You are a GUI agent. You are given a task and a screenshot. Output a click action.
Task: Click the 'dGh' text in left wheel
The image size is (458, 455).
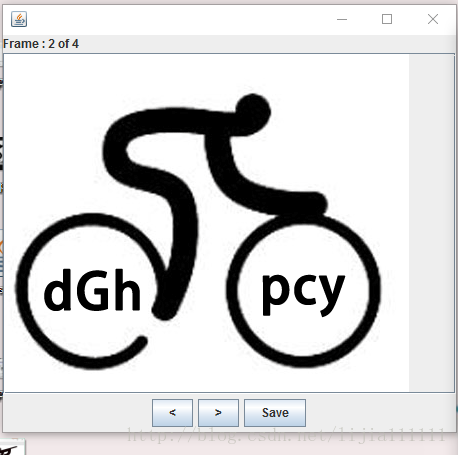coord(92,290)
